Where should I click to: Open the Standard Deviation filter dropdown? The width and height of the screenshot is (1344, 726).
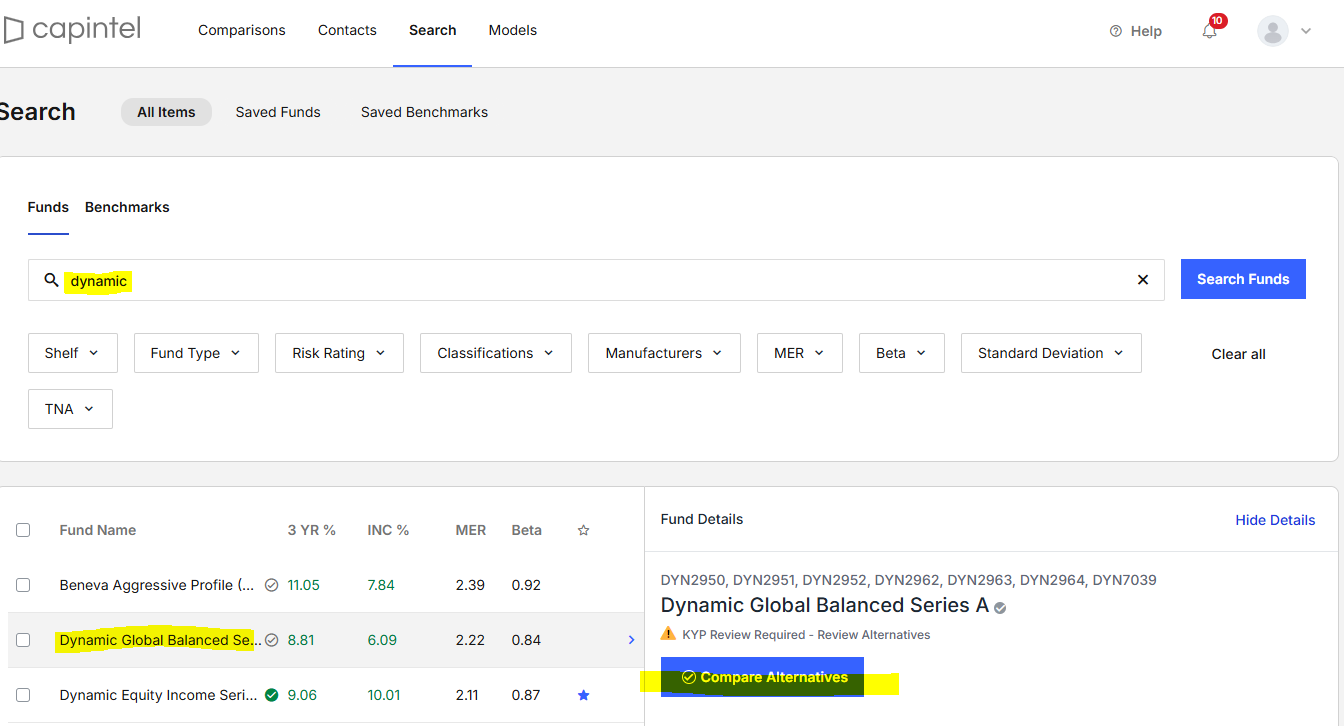(1051, 353)
